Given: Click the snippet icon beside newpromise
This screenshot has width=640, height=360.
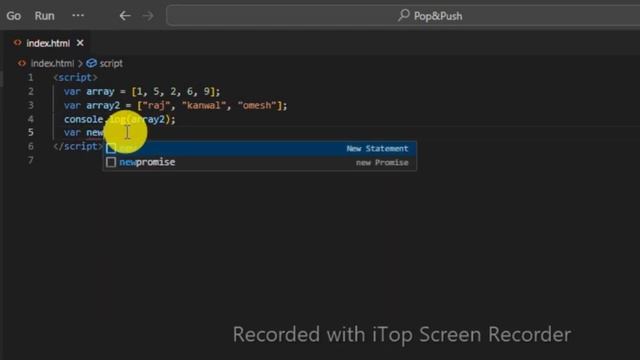Looking at the screenshot, I should 111,162.
